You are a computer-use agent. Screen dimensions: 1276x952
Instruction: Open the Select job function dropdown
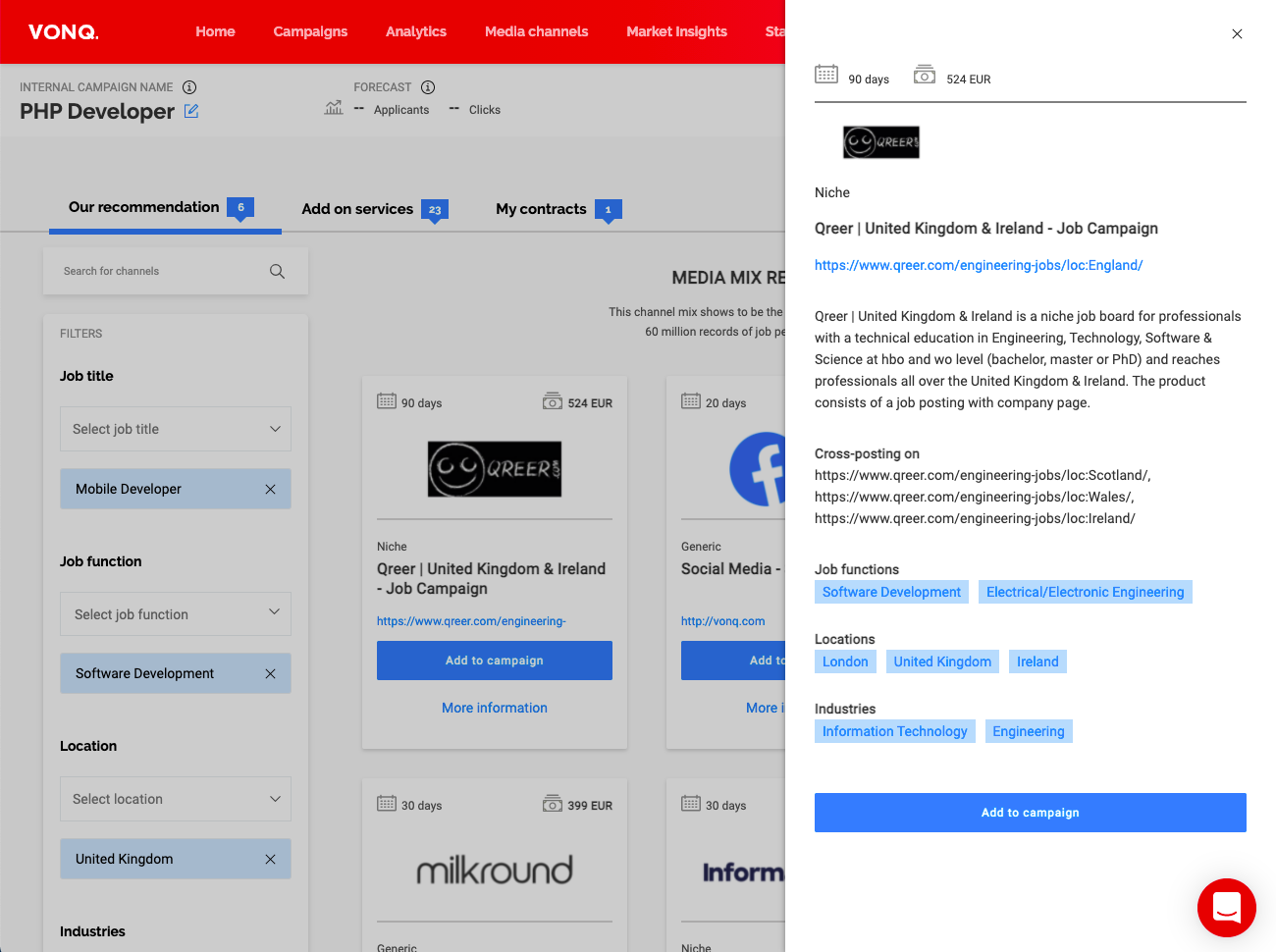click(x=176, y=613)
